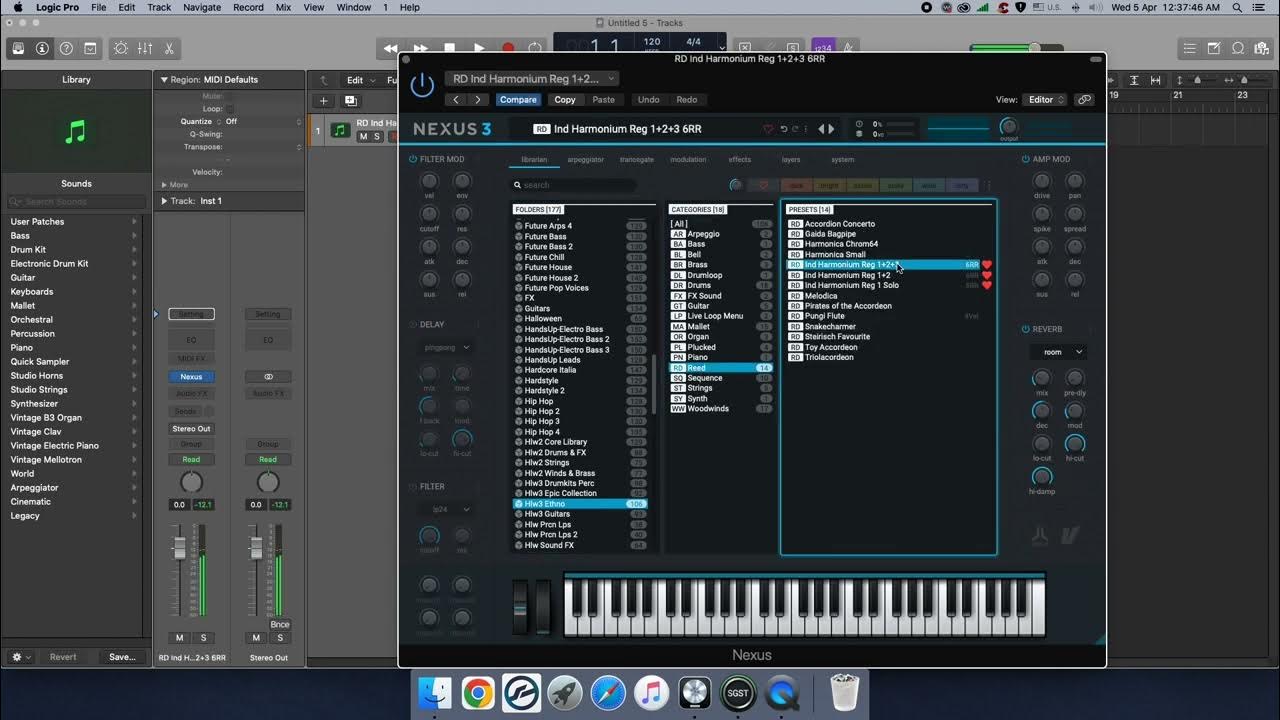The width and height of the screenshot is (1280, 720).
Task: Open the Navigate menu
Action: (x=202, y=7)
